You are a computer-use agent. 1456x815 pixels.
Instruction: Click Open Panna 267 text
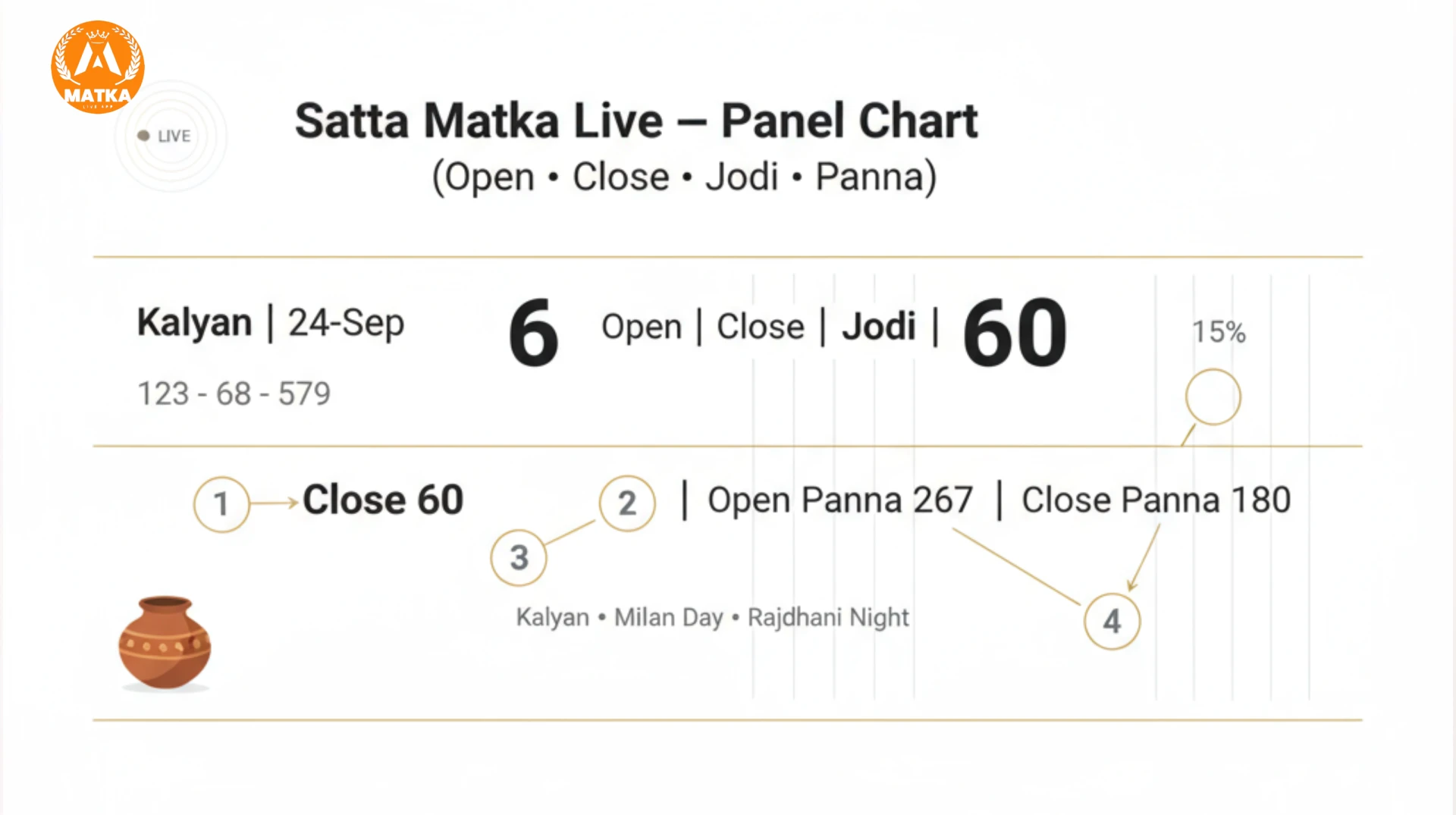pyautogui.click(x=840, y=500)
